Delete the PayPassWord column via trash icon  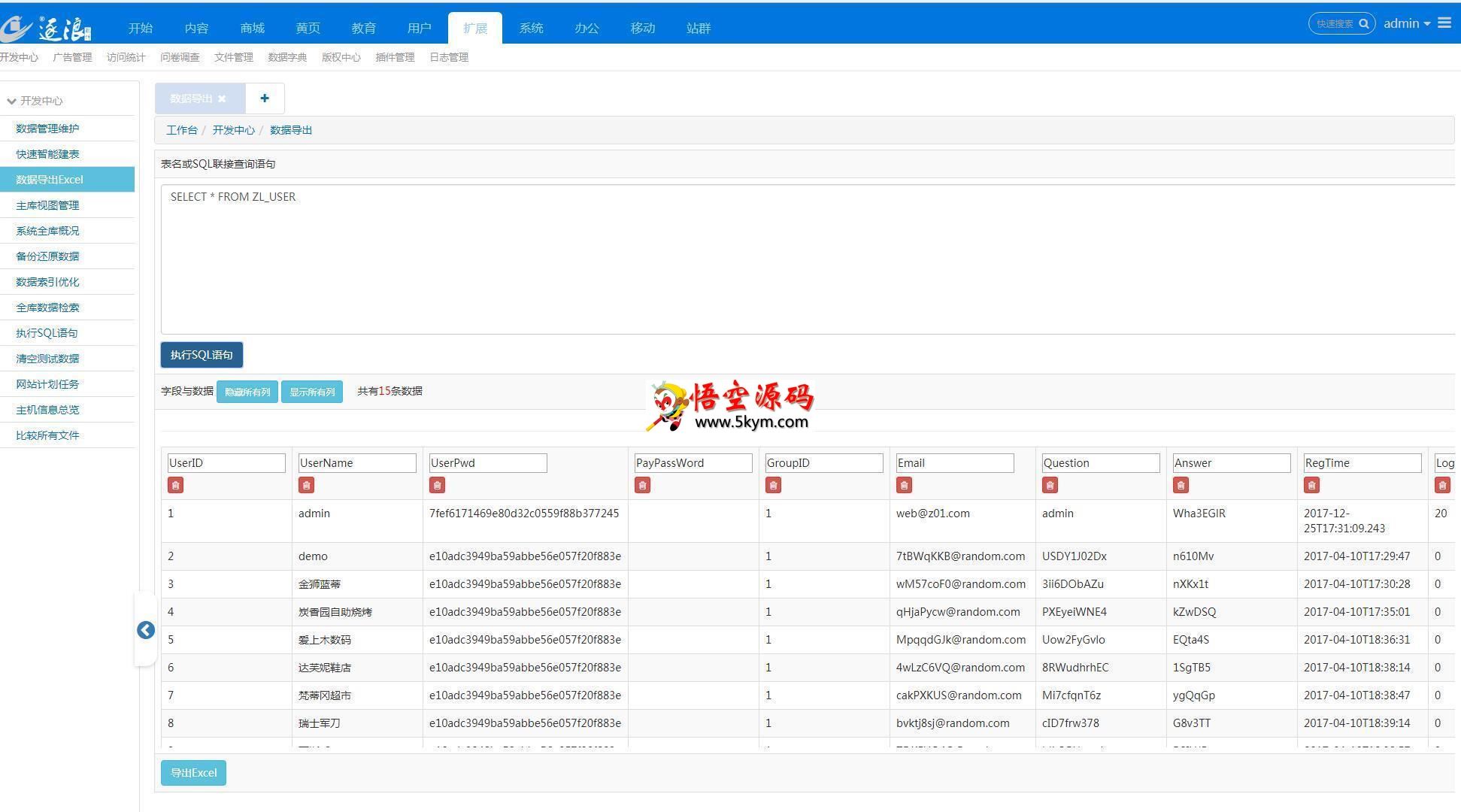pos(642,486)
